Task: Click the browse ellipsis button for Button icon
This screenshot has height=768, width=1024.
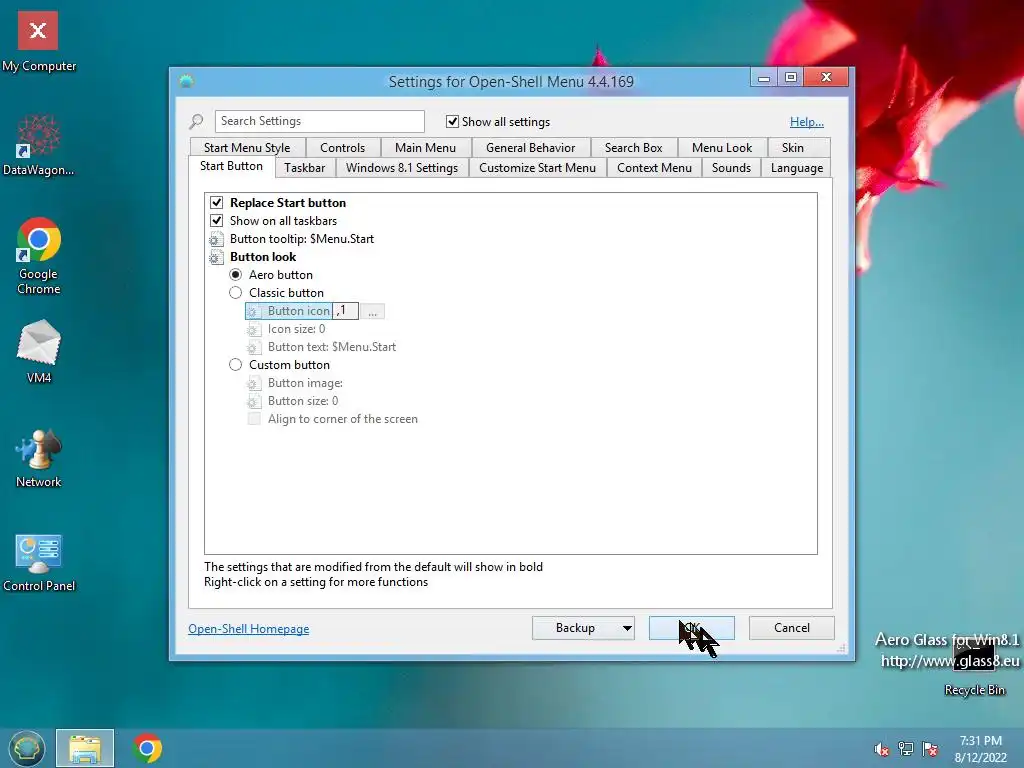Action: pos(372,312)
